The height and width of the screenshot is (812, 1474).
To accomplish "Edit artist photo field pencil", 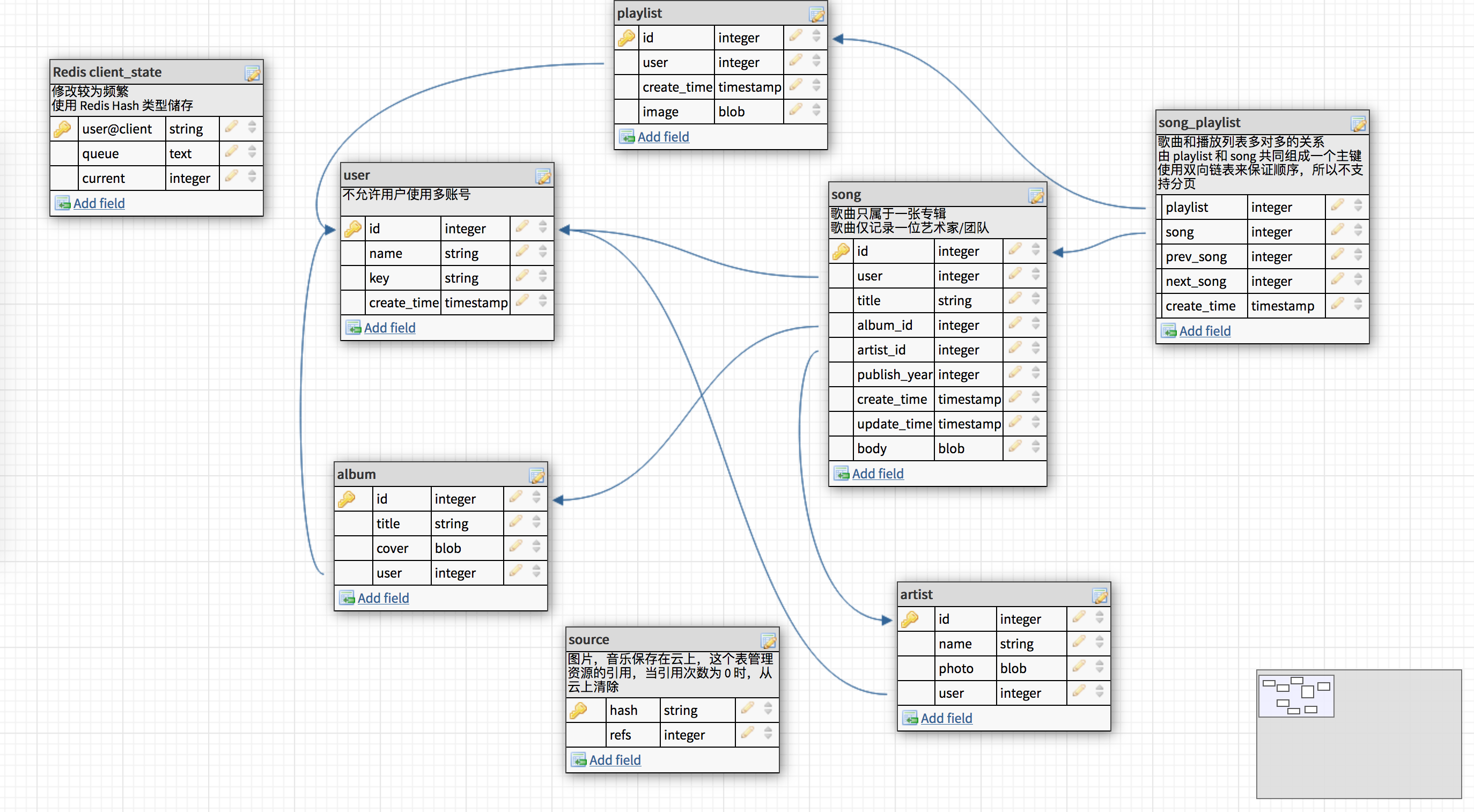I will (1079, 667).
